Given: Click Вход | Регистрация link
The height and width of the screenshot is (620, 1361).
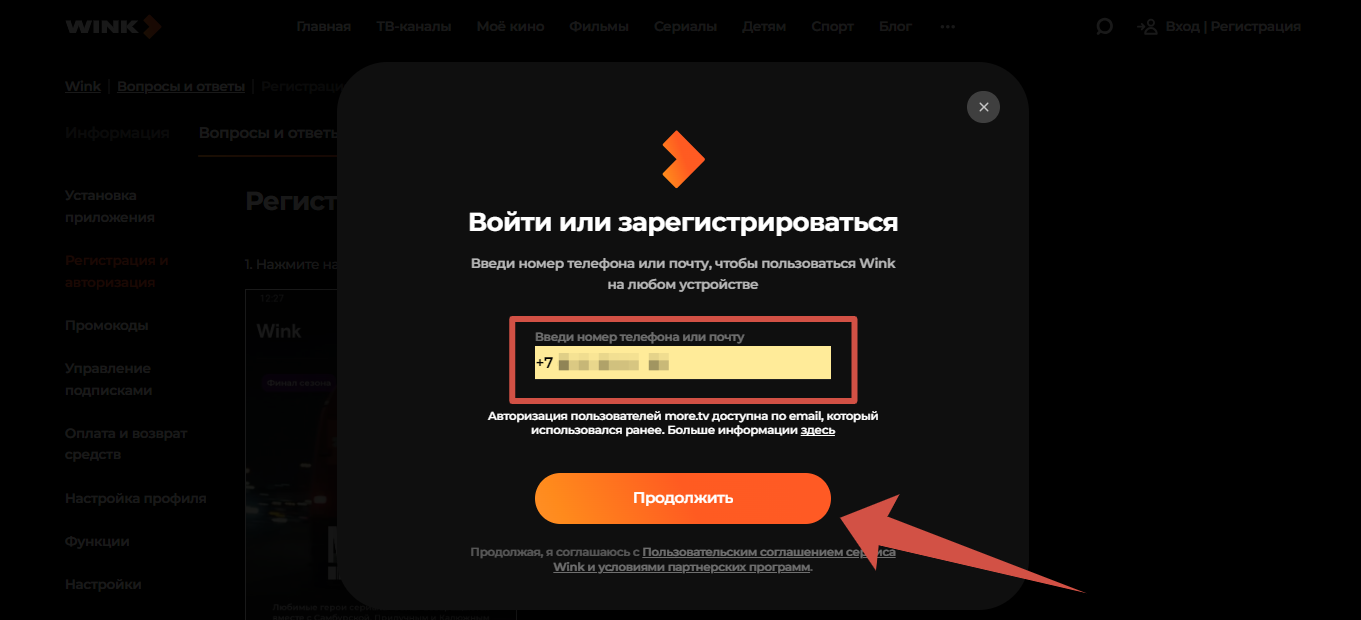Looking at the screenshot, I should click(x=1233, y=27).
